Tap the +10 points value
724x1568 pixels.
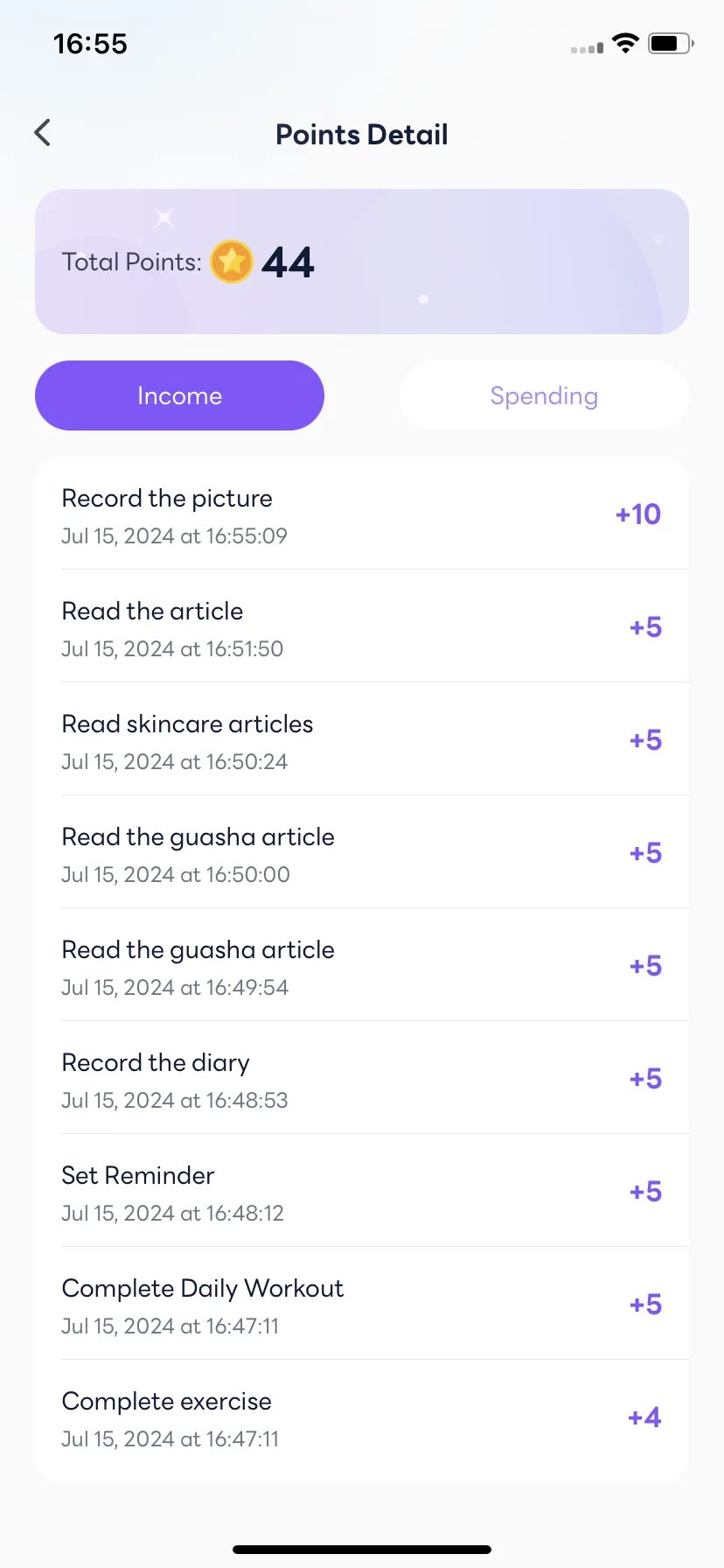pos(638,514)
